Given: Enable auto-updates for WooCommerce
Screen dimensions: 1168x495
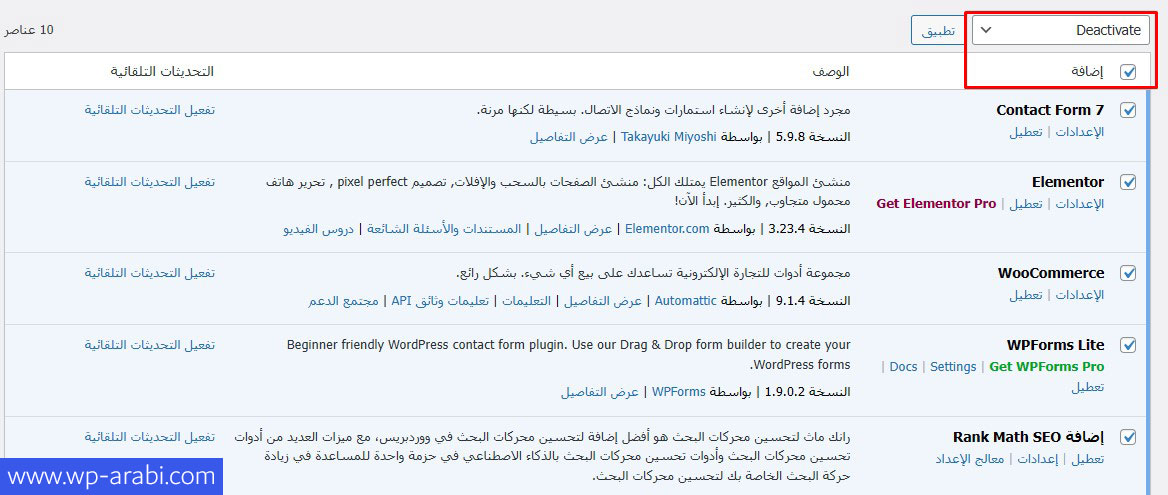Looking at the screenshot, I should click(149, 273).
